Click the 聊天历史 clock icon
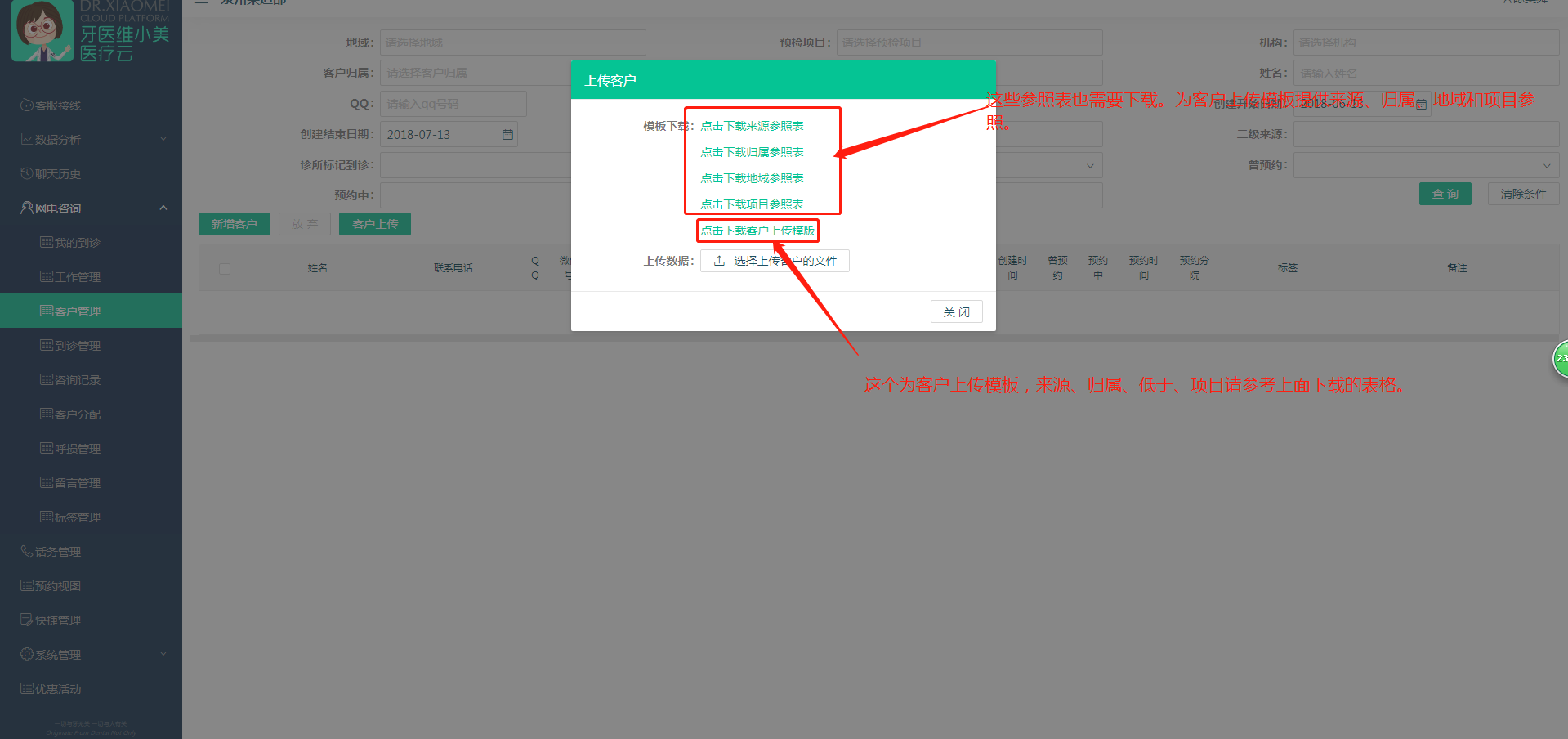Screen dimensions: 1568x739 pyautogui.click(x=26, y=174)
